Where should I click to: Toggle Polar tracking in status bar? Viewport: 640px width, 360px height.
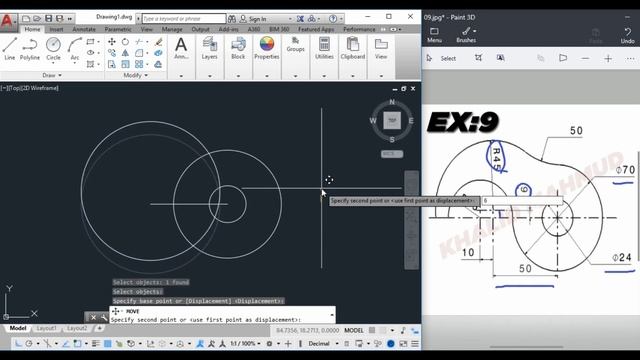coord(29,344)
